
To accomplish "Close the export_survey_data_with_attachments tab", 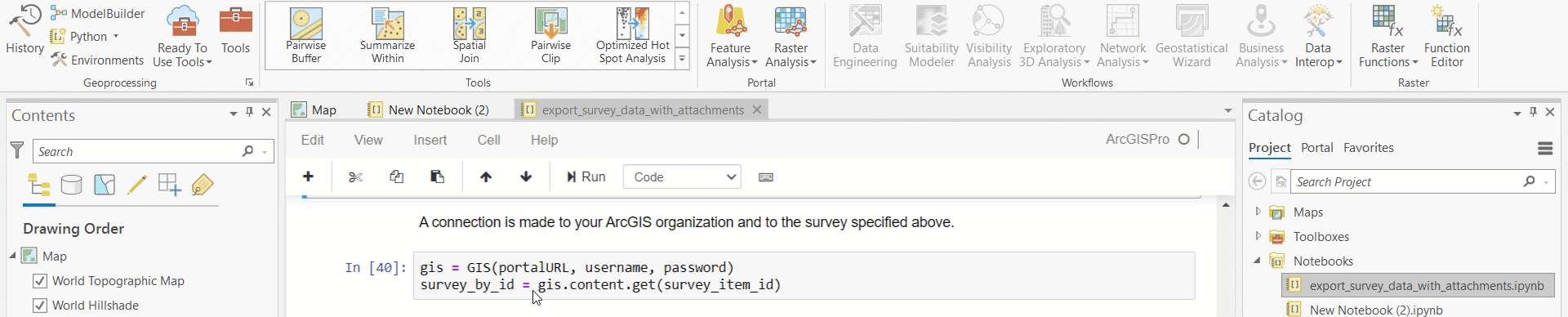I will click(757, 109).
